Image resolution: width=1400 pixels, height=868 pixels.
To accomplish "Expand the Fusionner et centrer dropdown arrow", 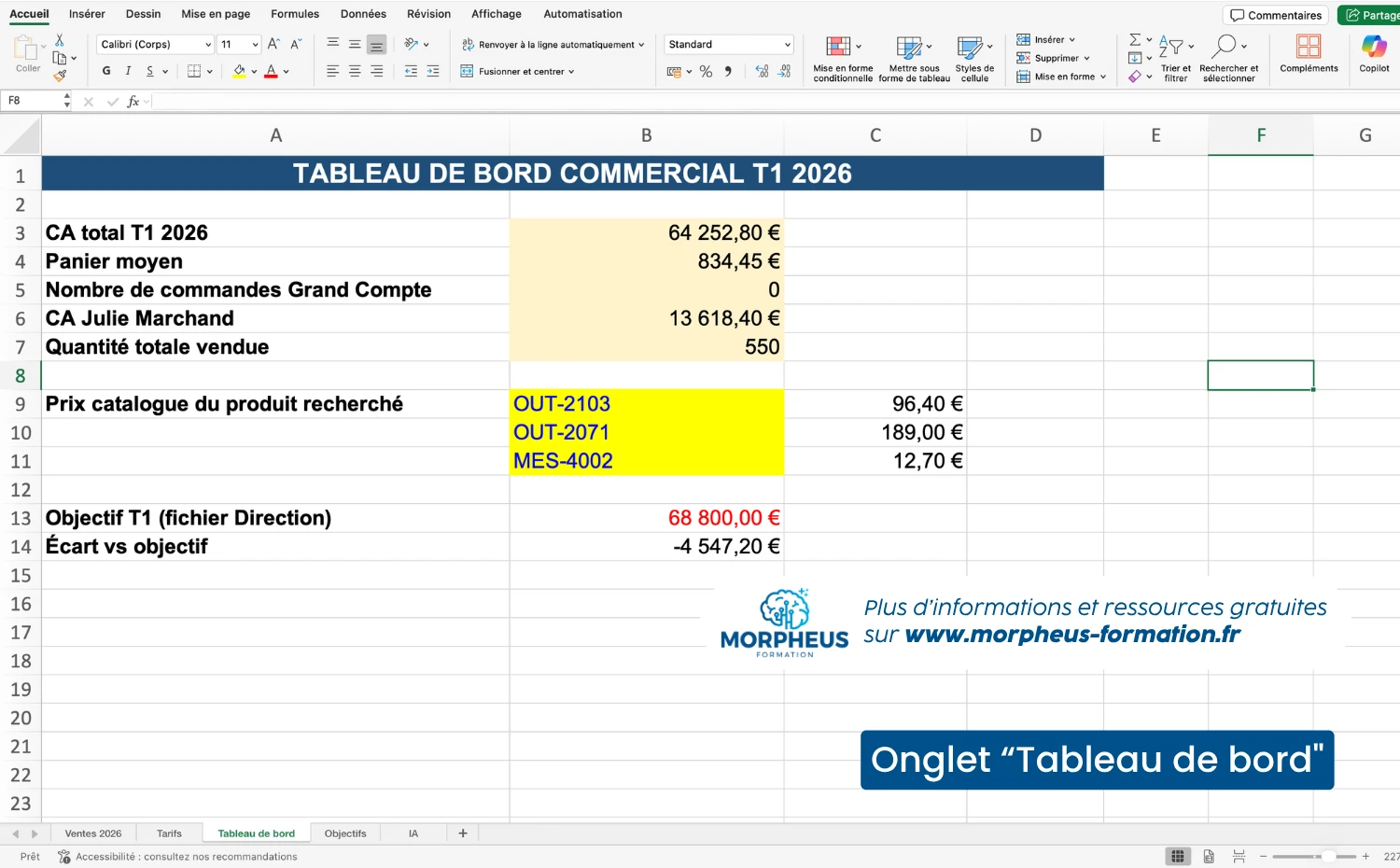I will pos(571,72).
